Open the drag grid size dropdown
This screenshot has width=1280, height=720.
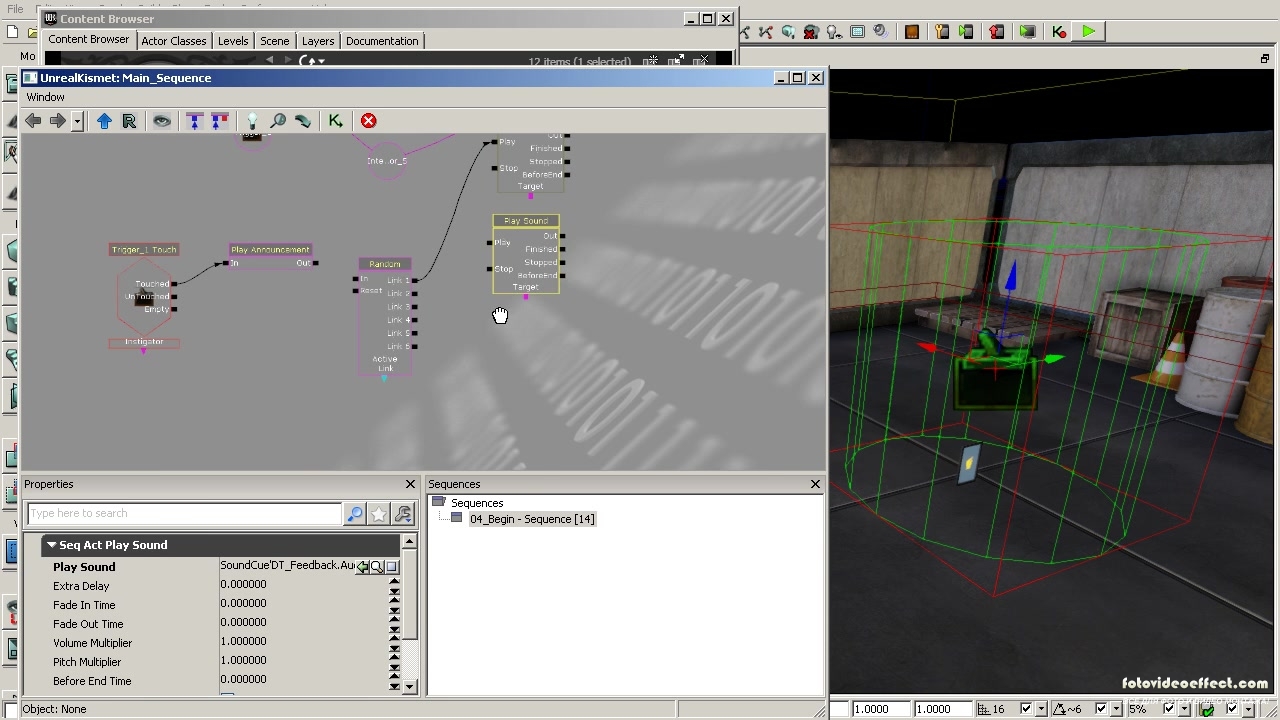(x=1040, y=709)
